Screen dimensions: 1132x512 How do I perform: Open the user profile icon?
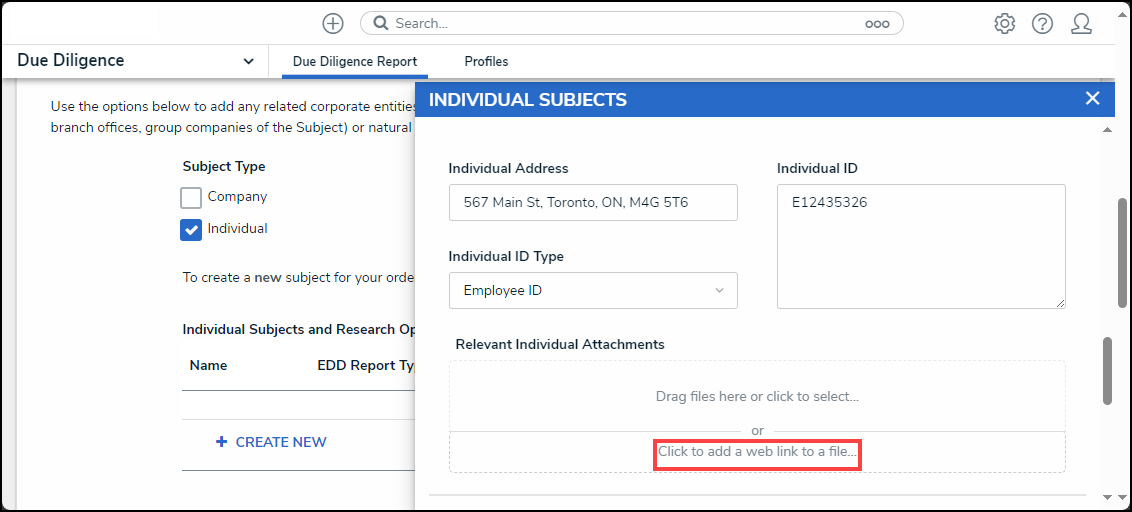tap(1081, 24)
